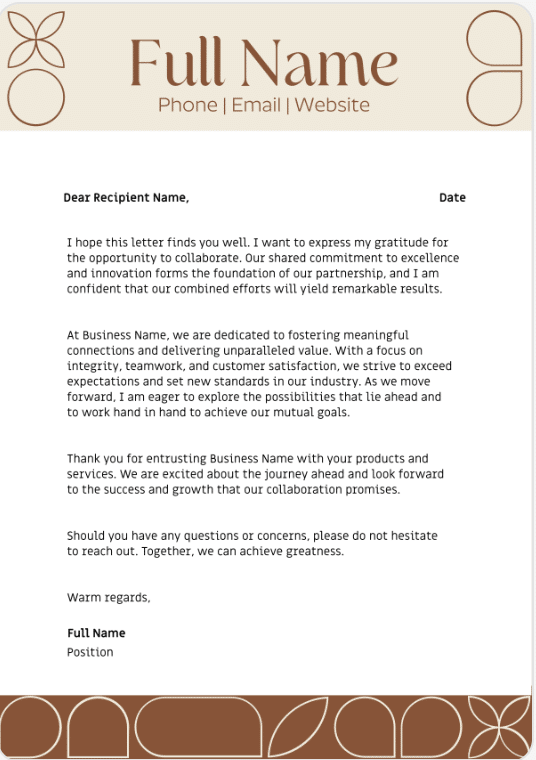536x760 pixels.
Task: Select the bold Full Name signature
Action: pos(96,633)
